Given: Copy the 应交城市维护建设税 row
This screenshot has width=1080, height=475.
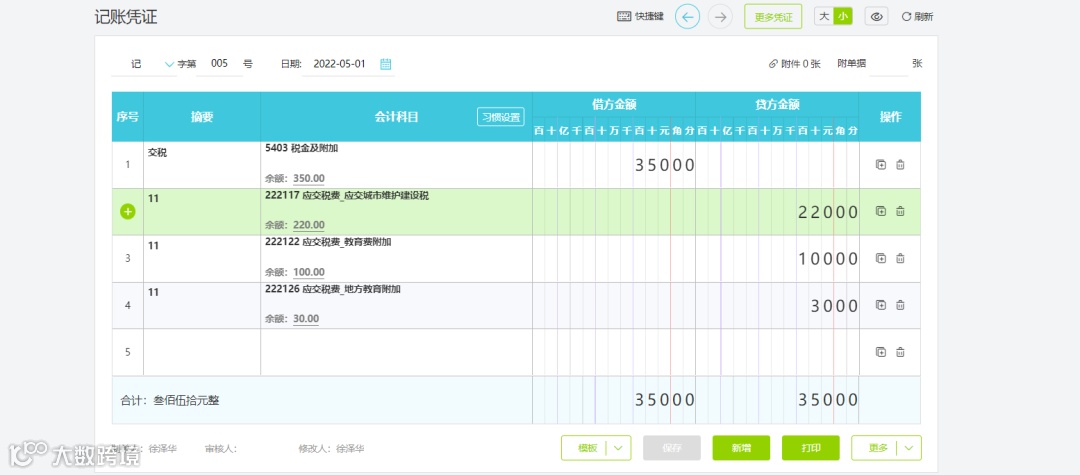Looking at the screenshot, I should pyautogui.click(x=880, y=211).
